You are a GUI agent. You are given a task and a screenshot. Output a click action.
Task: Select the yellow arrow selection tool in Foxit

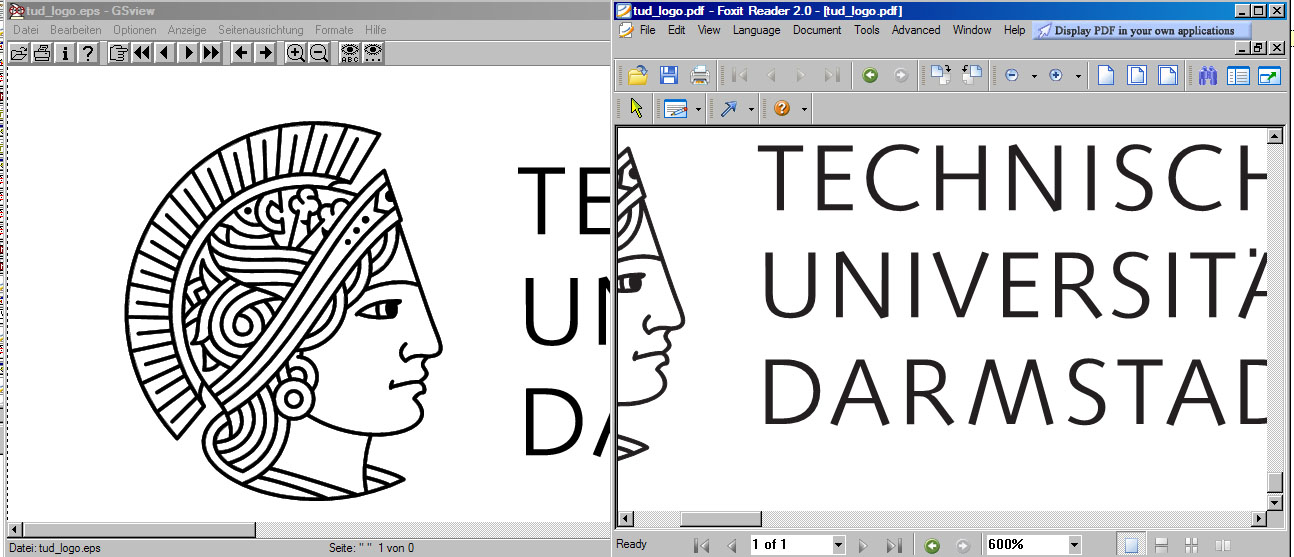[638, 108]
